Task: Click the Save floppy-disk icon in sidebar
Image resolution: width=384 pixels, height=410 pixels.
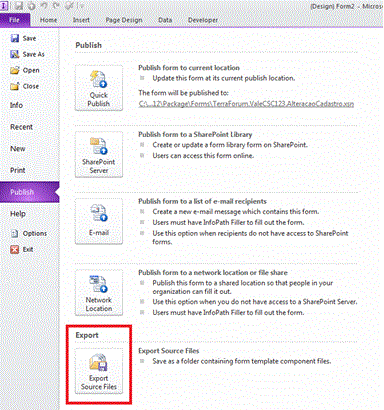Action: click(15, 38)
